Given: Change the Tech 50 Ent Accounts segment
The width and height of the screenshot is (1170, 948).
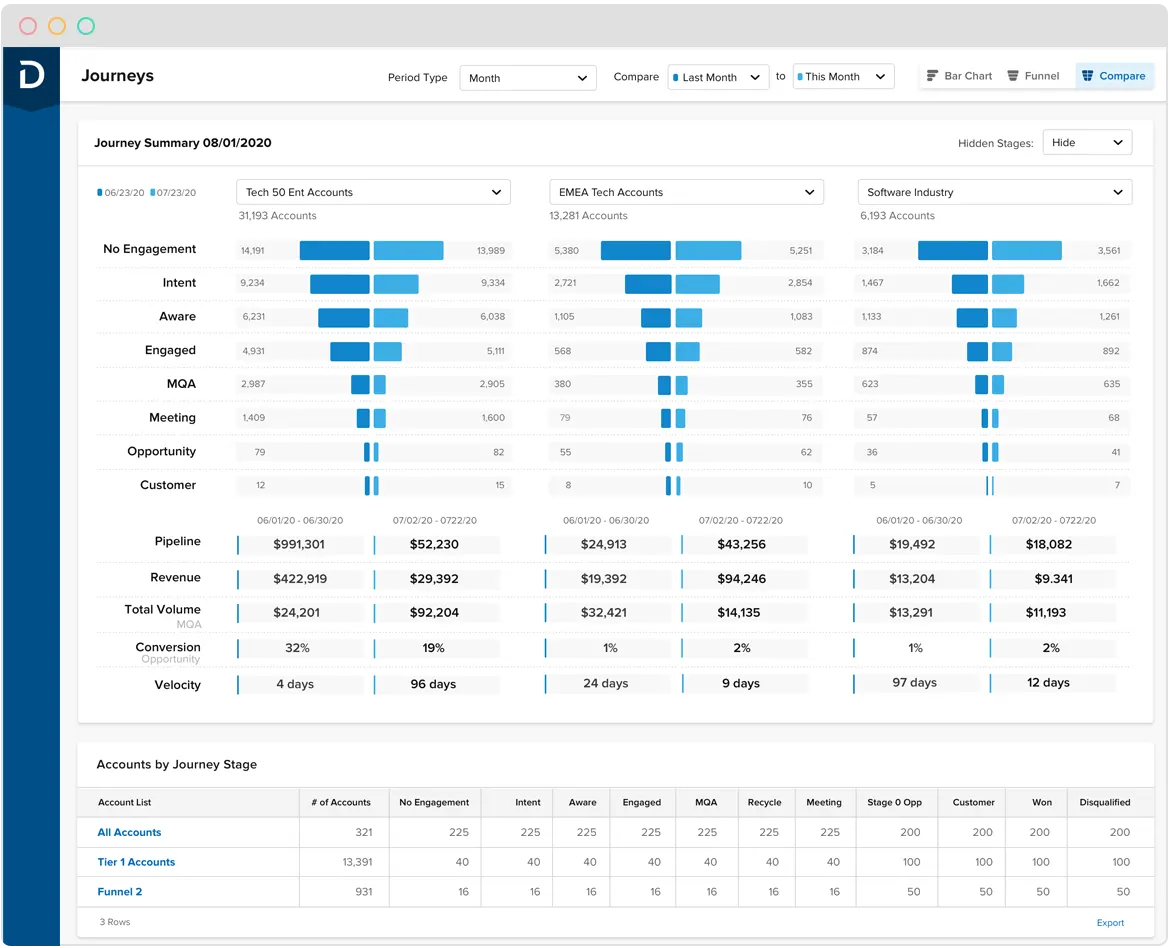Looking at the screenshot, I should [x=372, y=191].
